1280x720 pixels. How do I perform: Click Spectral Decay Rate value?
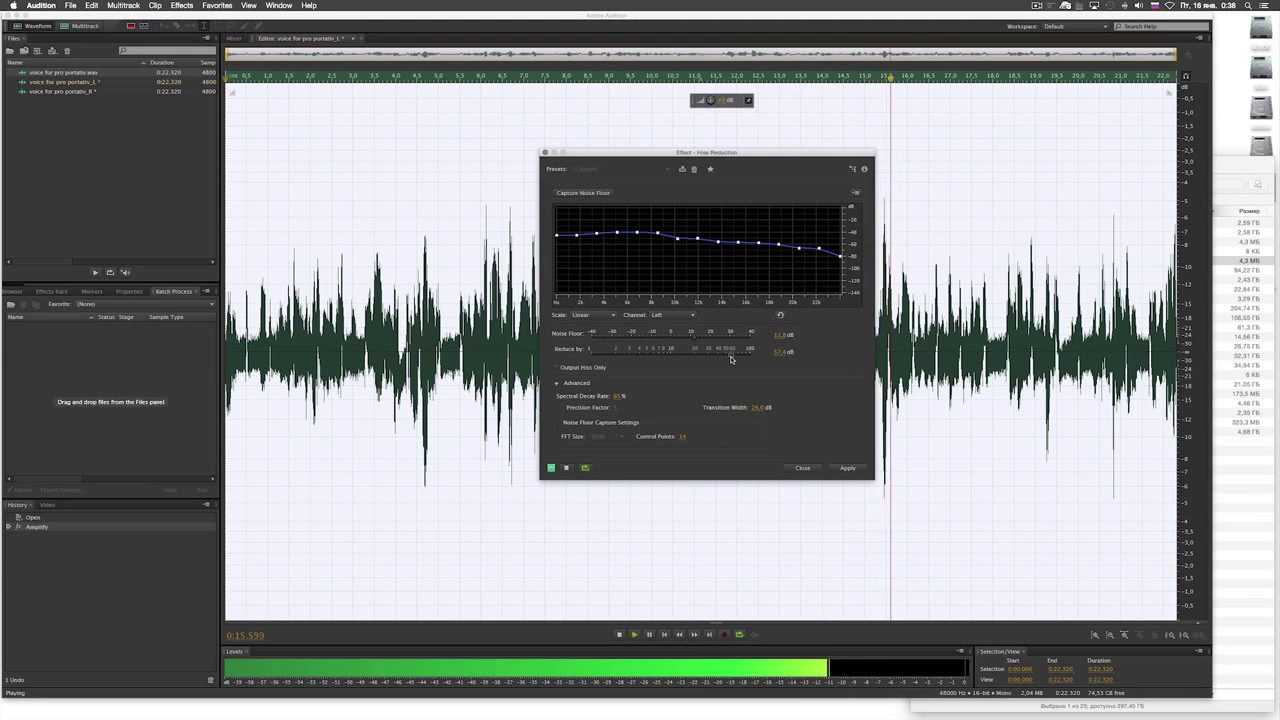617,396
